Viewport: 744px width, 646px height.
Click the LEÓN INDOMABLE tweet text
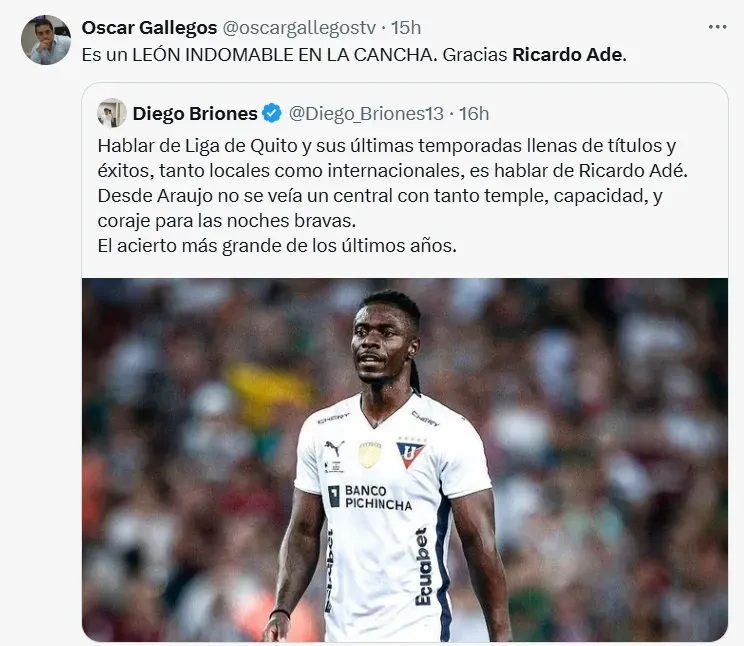[354, 55]
